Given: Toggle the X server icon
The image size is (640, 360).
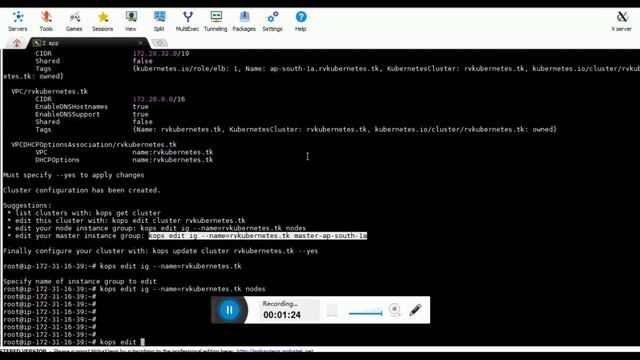Looking at the screenshot, I should [622, 21].
